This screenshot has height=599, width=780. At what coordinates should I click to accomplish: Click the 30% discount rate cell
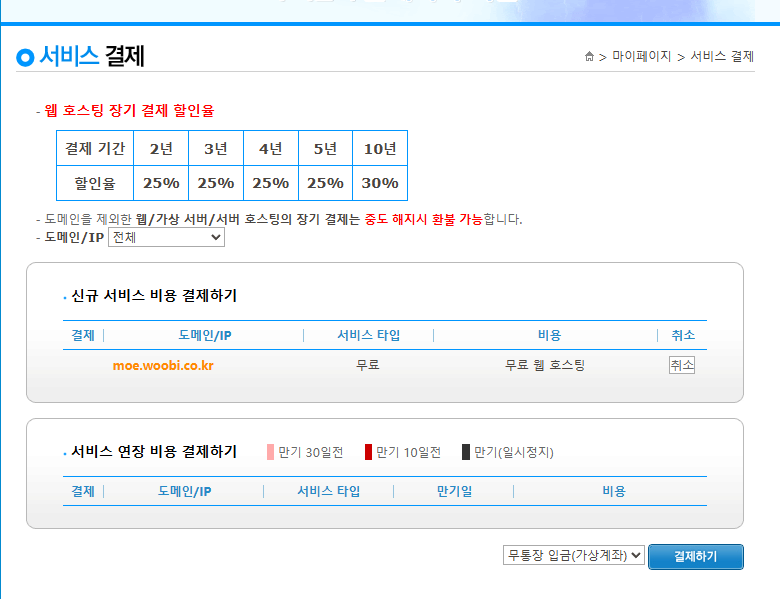point(380,183)
